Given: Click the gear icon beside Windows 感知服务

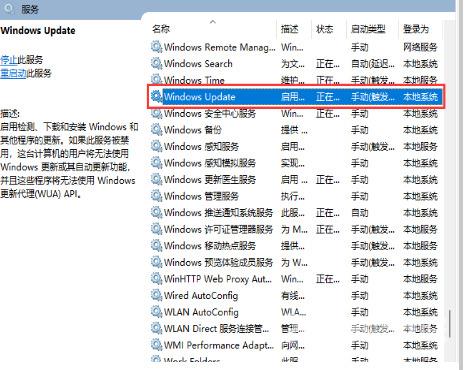Looking at the screenshot, I should coord(156,146).
